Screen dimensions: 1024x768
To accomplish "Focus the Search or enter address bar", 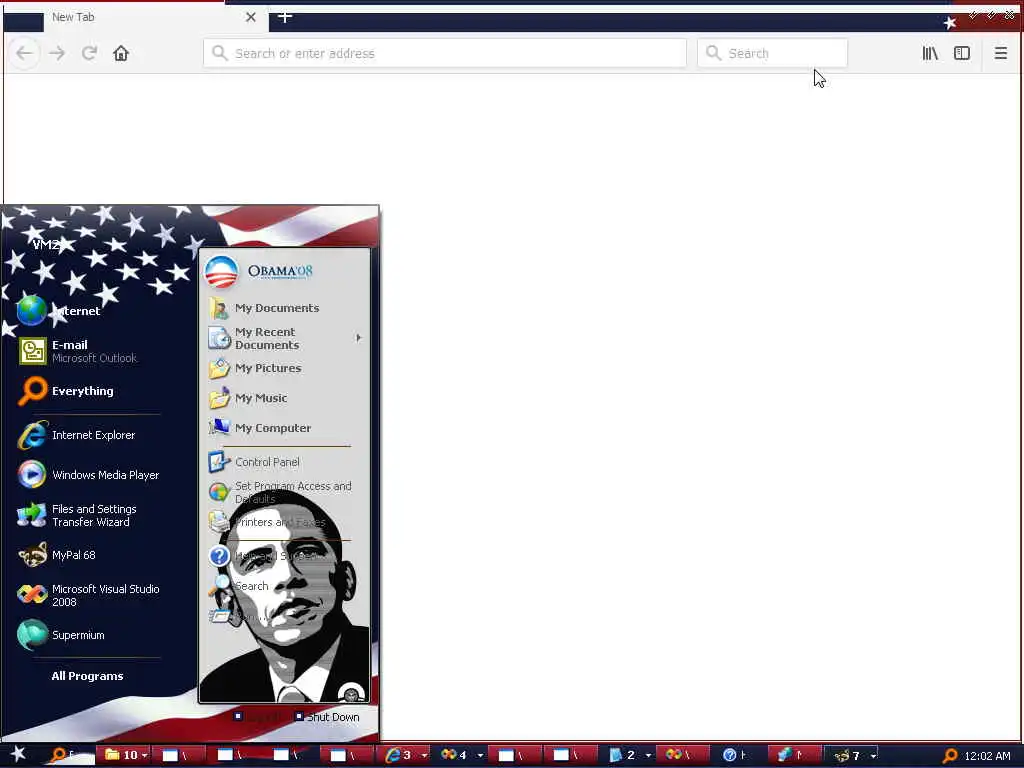I will pos(445,53).
